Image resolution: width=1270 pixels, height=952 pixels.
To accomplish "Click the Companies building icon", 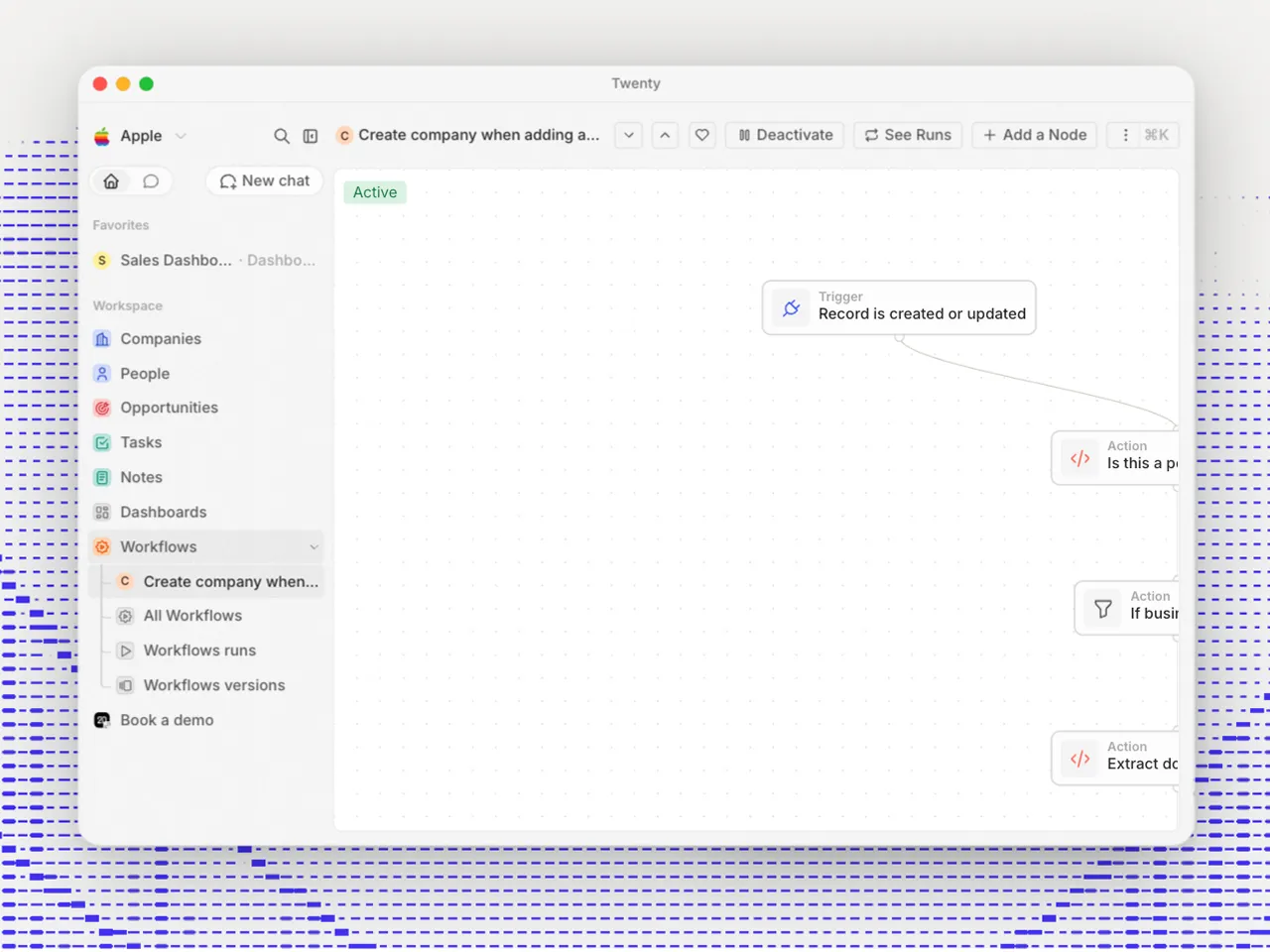I will pyautogui.click(x=102, y=339).
